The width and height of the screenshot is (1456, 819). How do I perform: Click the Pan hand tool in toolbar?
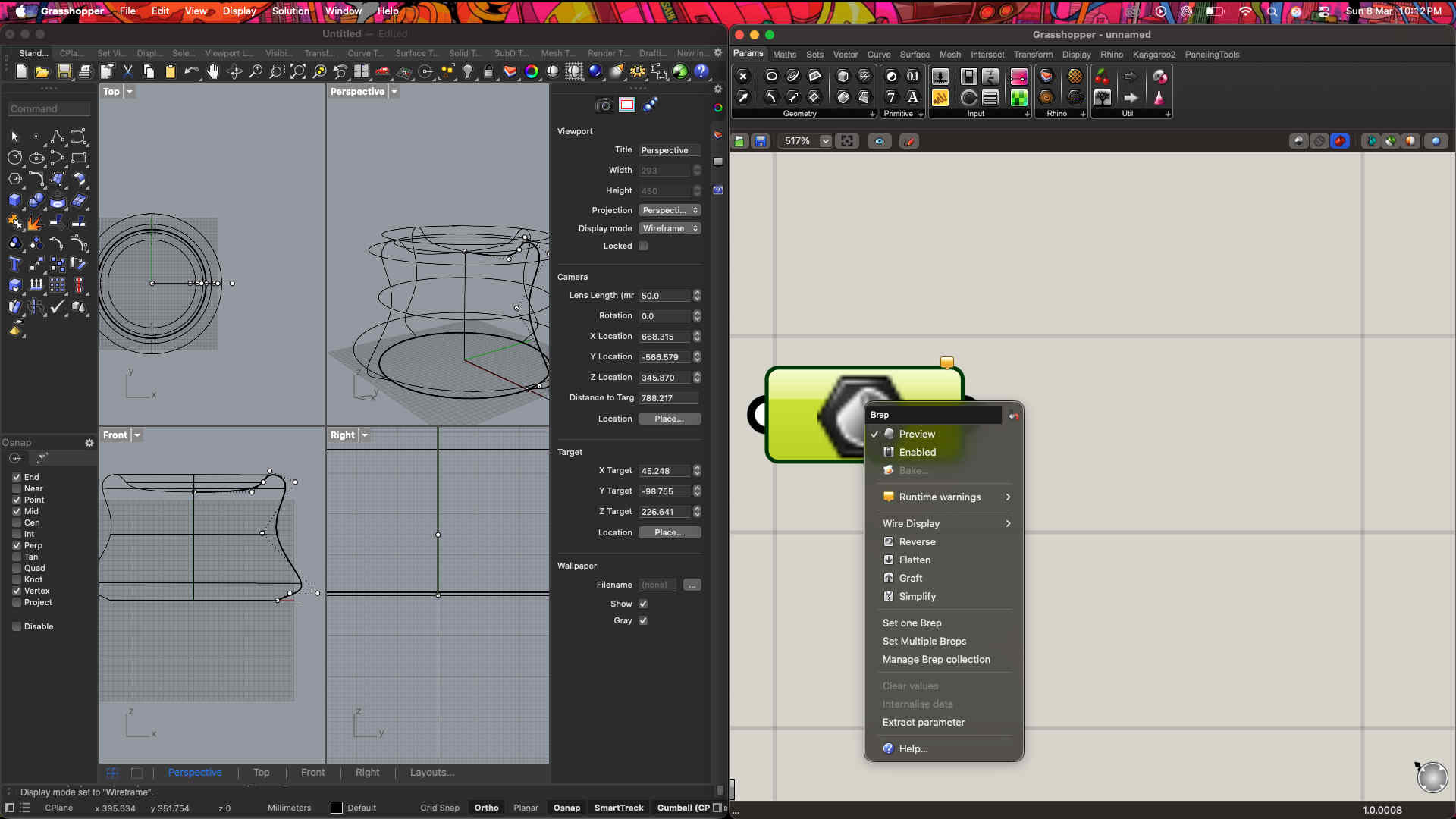click(x=213, y=71)
